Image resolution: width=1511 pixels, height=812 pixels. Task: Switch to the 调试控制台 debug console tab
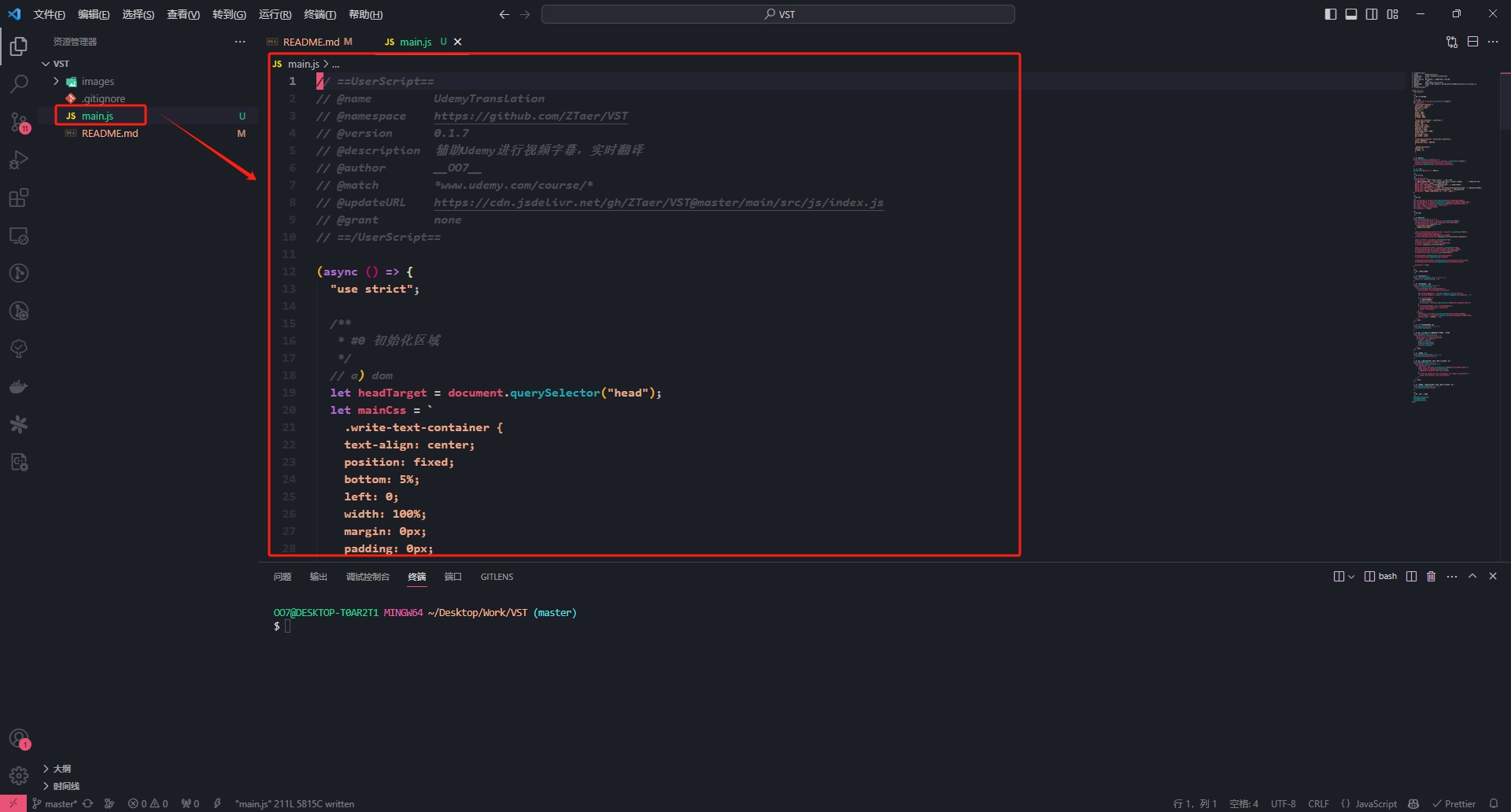tap(368, 577)
